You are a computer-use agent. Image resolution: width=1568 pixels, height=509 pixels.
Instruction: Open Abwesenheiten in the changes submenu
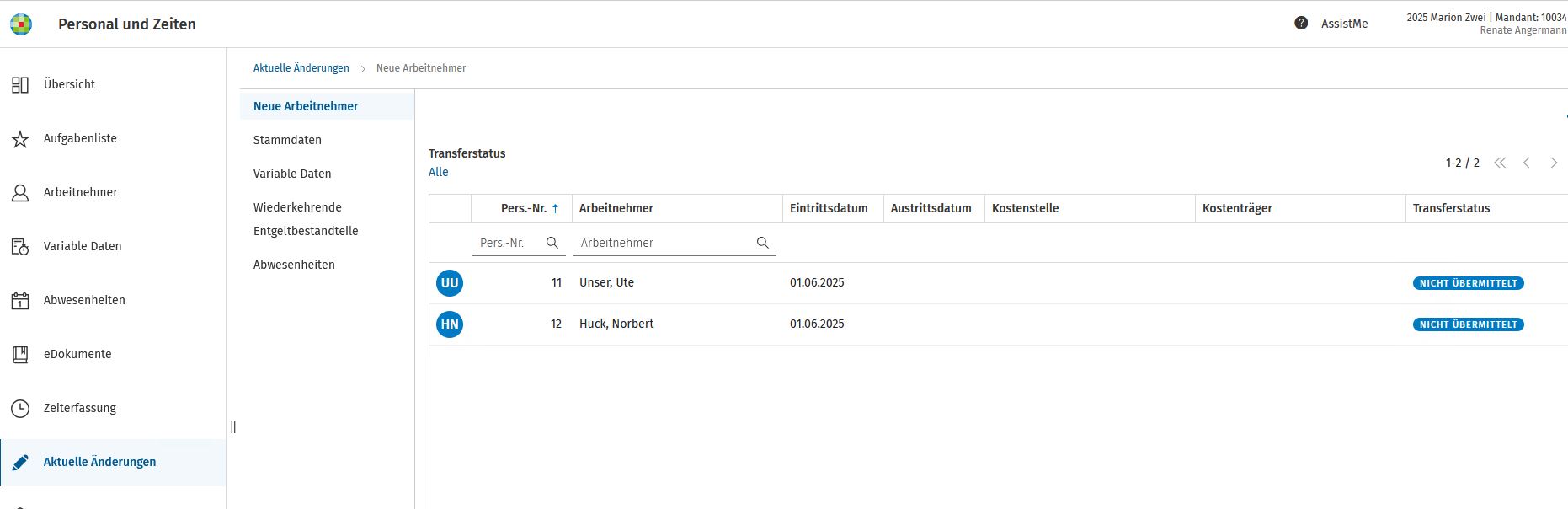[x=294, y=265]
